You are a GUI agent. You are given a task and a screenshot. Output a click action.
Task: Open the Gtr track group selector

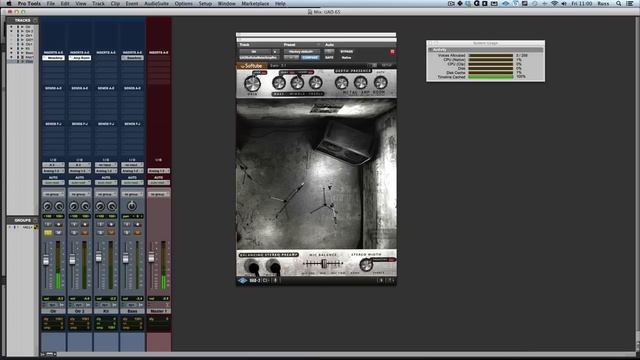[53, 194]
